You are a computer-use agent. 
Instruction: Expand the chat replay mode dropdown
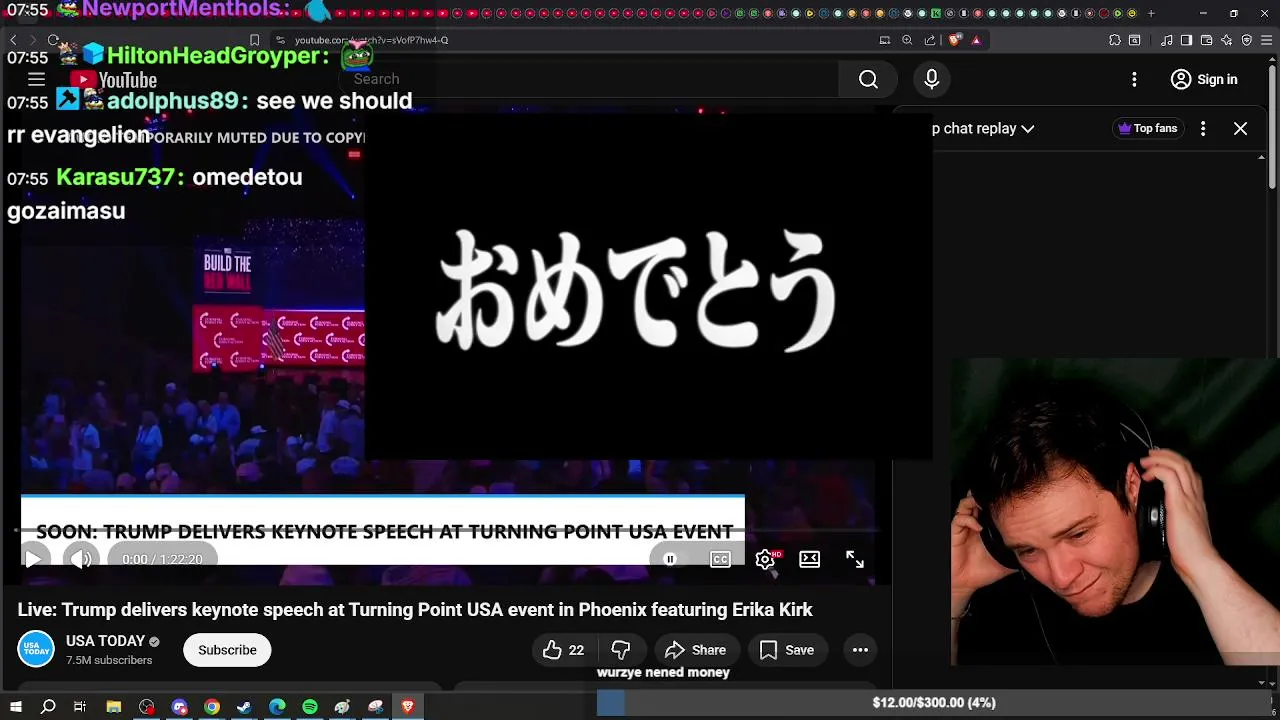982,128
